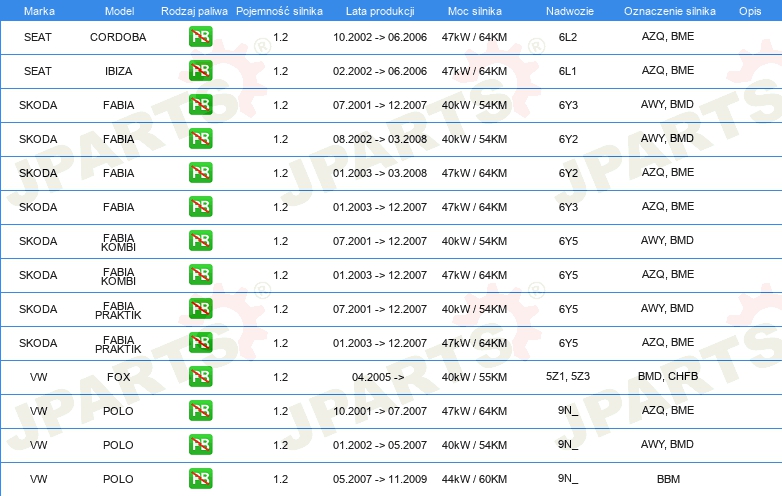
Task: Click the Model column header
Action: (x=118, y=9)
